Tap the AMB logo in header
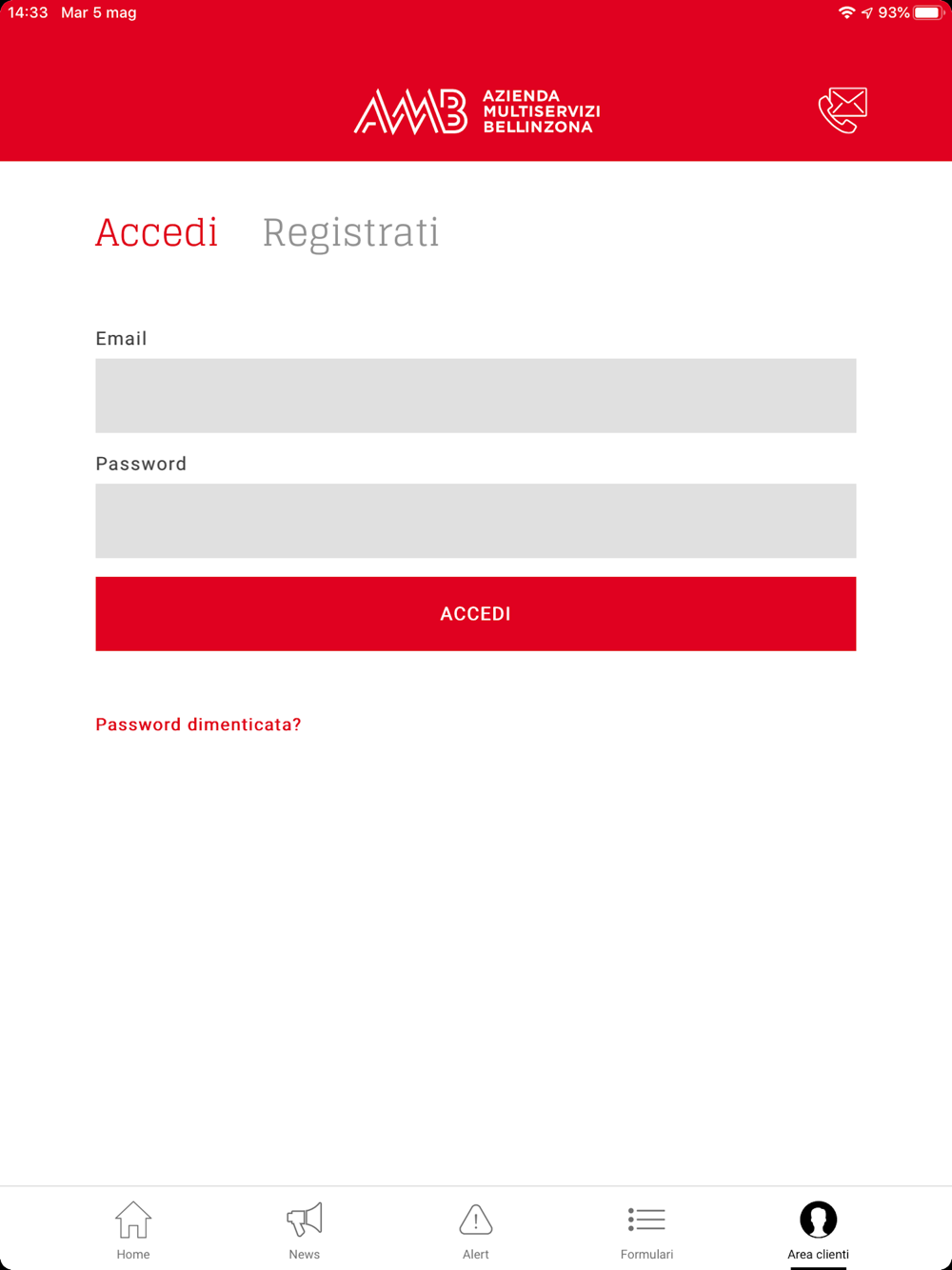The image size is (952, 1270). click(x=411, y=111)
